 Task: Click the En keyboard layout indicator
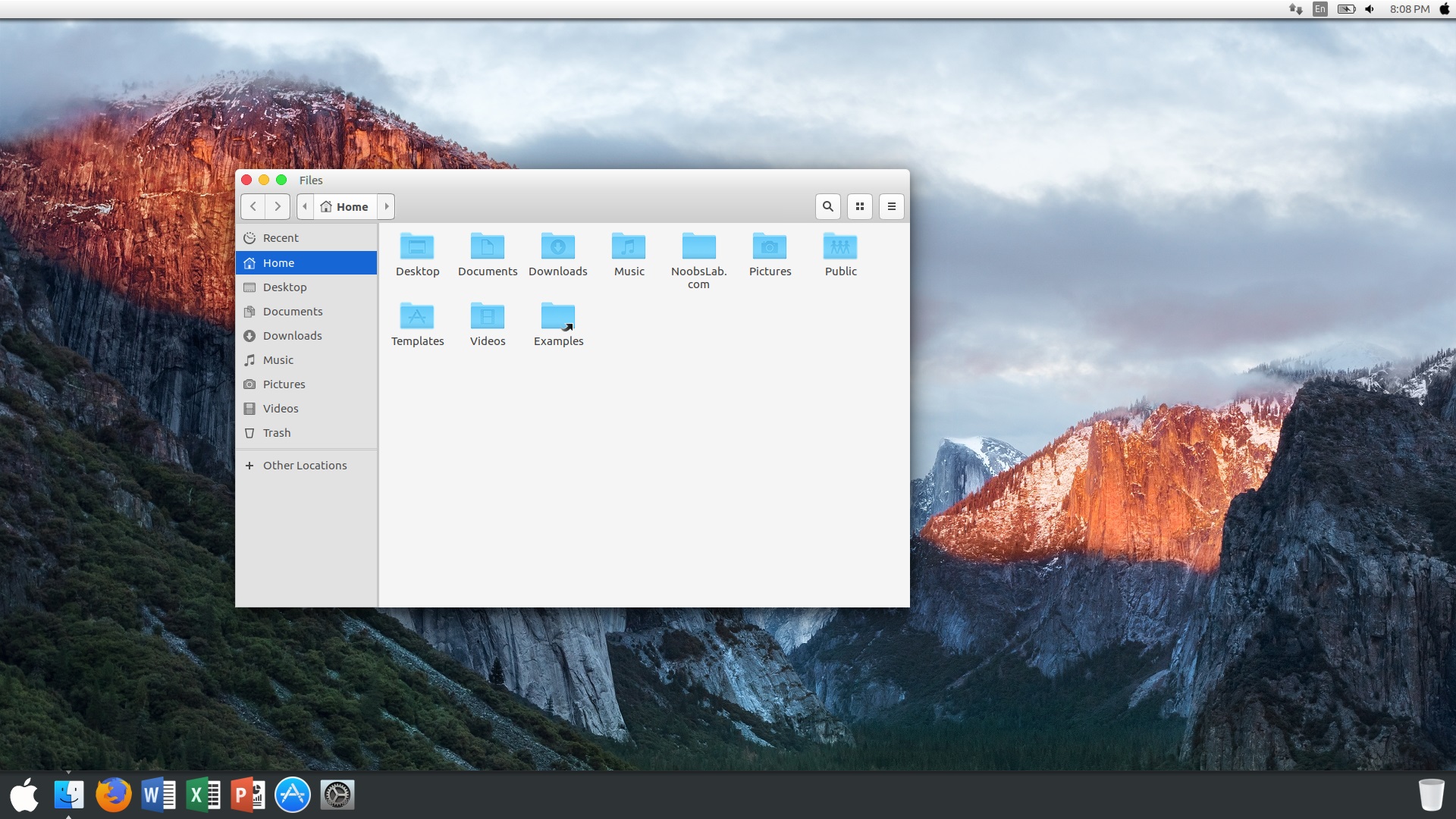pos(1319,9)
